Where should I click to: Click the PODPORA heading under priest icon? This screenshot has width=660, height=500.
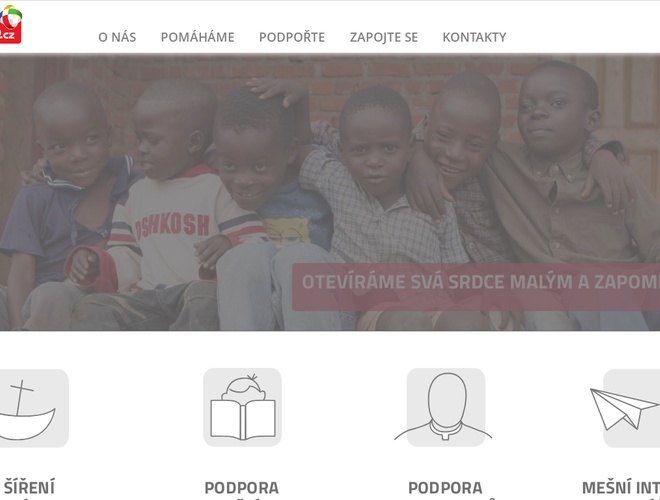tap(445, 488)
